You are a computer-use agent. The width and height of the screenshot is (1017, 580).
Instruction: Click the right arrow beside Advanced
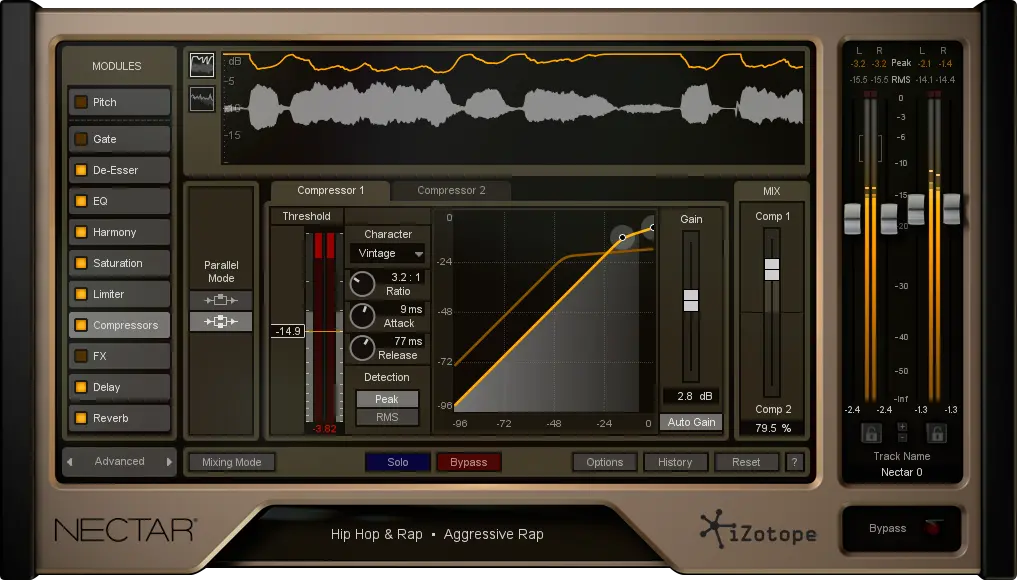pos(169,462)
